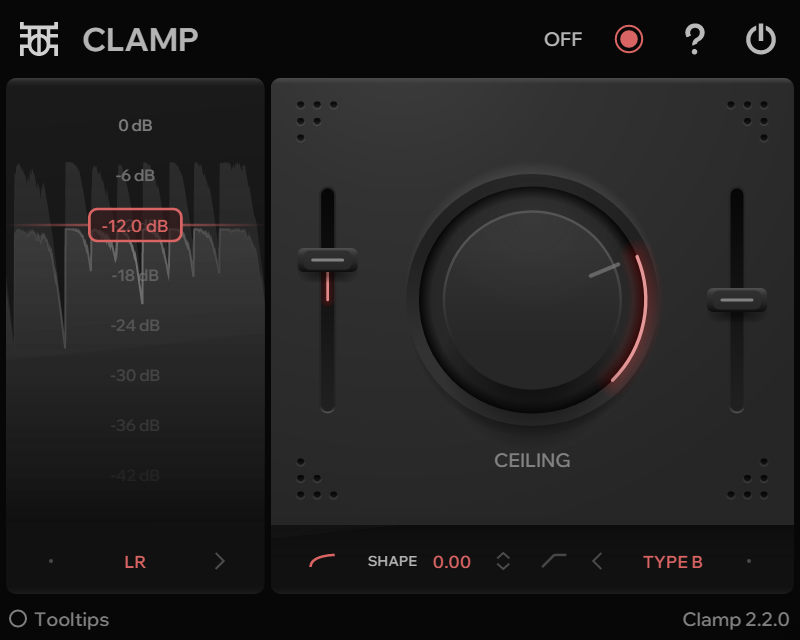The height and width of the screenshot is (640, 800).
Task: Select the soft curve shape icon
Action: pos(322,560)
